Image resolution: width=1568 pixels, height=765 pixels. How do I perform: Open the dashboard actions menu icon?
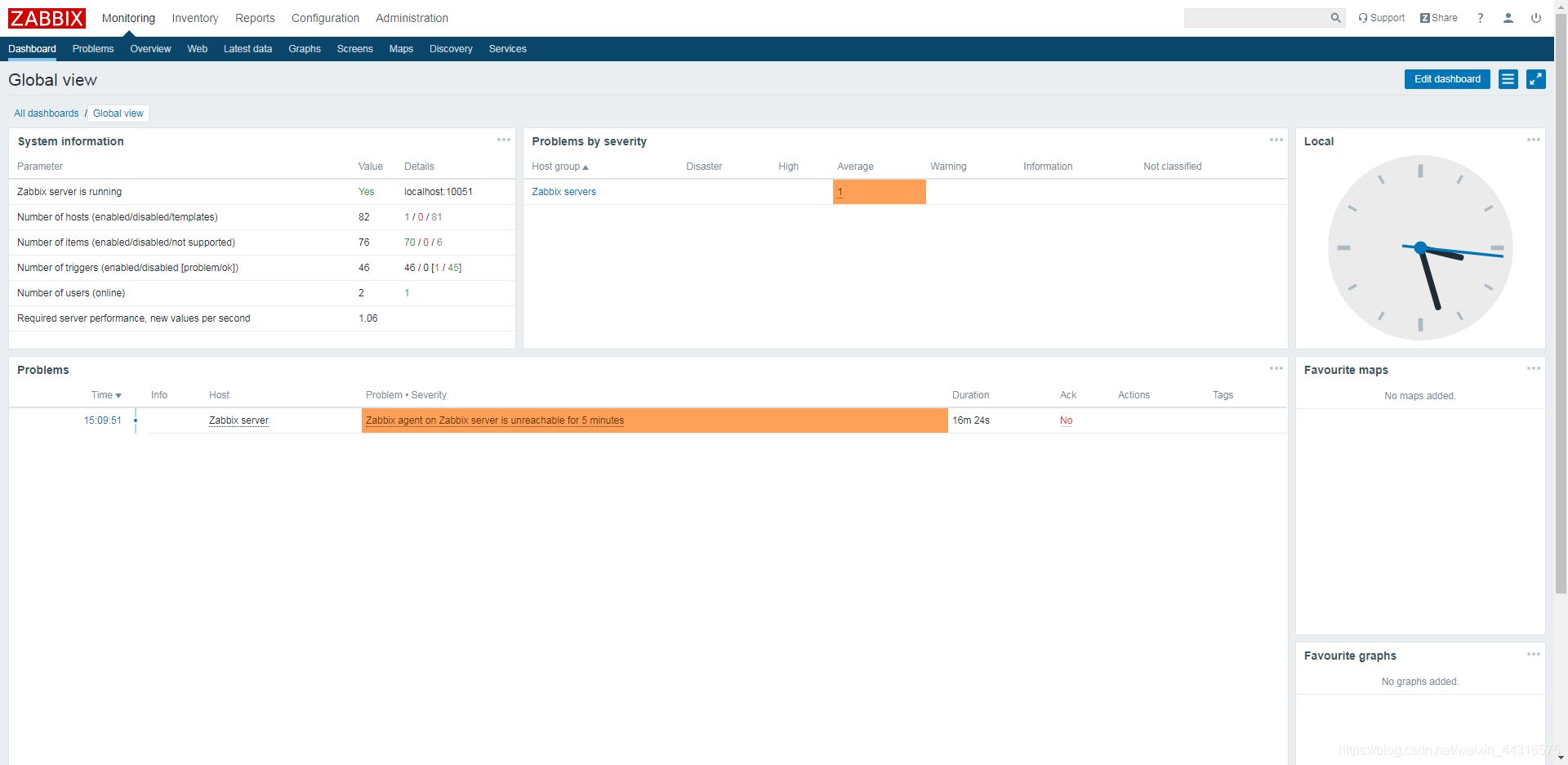click(1508, 79)
